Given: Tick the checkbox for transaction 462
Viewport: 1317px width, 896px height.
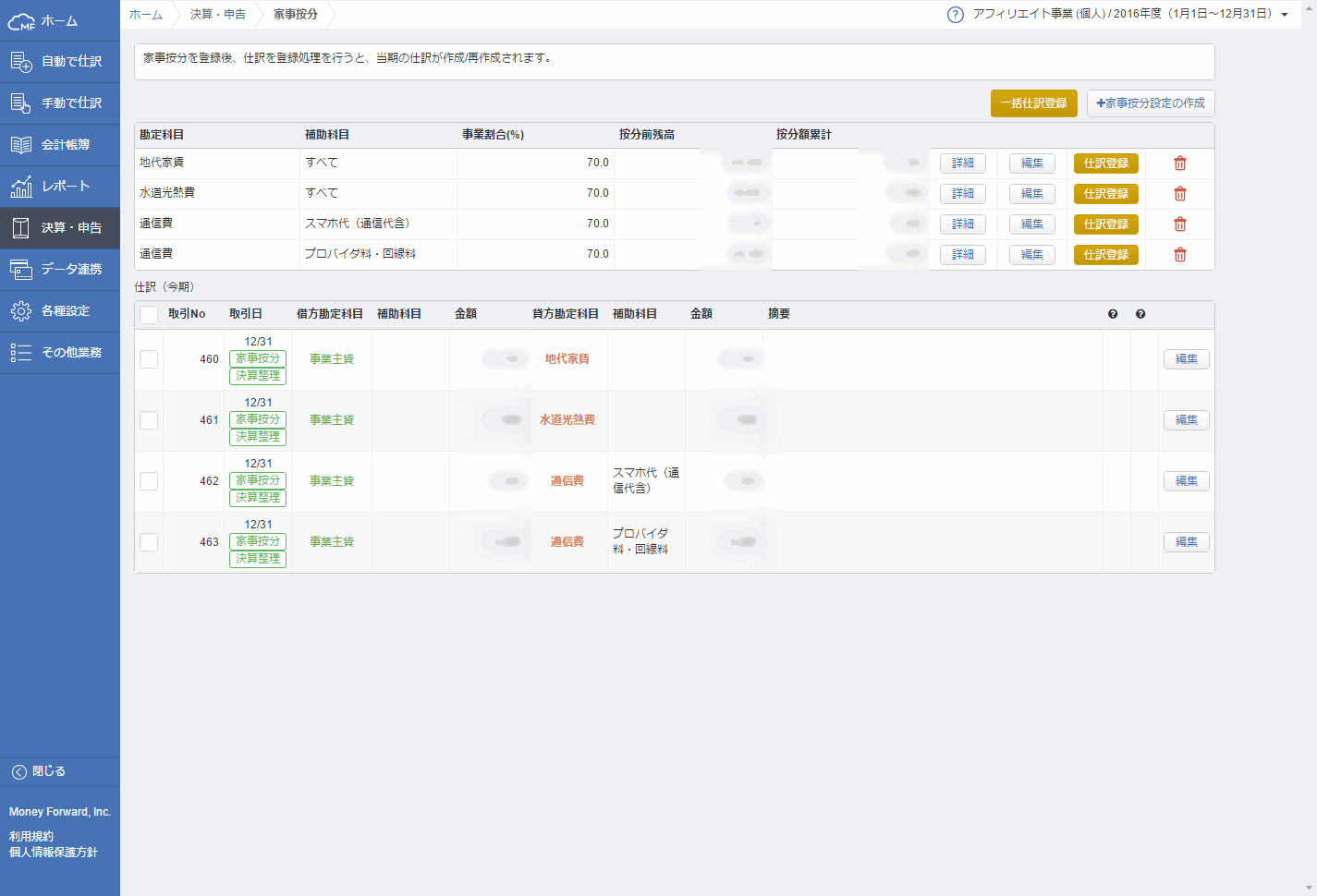Looking at the screenshot, I should [149, 481].
